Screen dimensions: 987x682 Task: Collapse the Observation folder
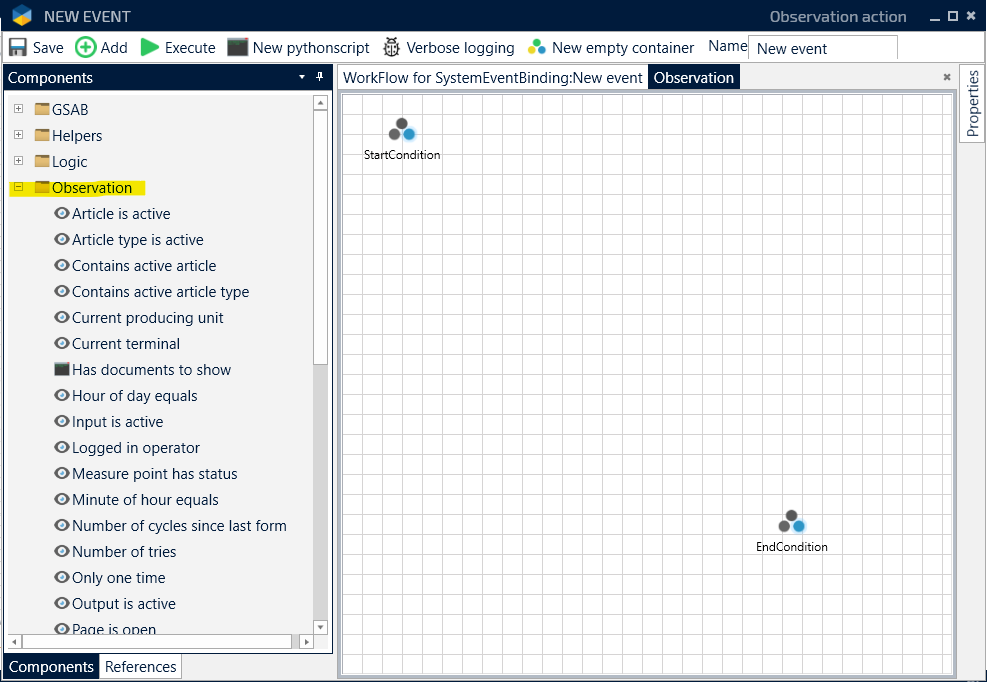point(18,187)
